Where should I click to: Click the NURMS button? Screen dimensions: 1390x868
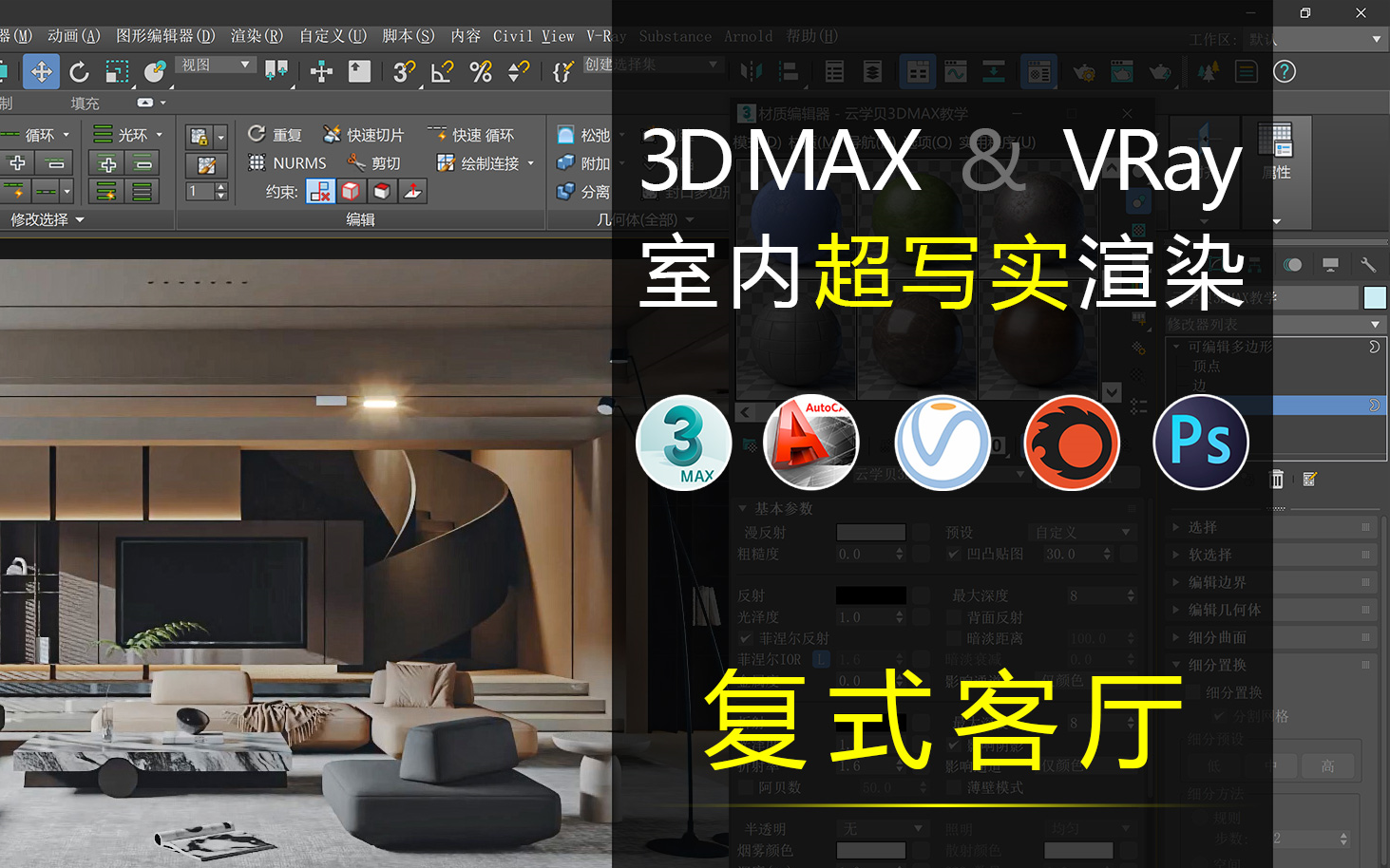[x=287, y=162]
